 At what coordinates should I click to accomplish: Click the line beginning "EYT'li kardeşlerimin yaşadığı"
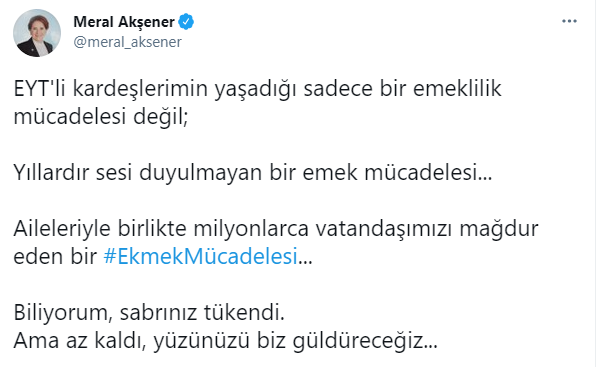pyautogui.click(x=258, y=89)
